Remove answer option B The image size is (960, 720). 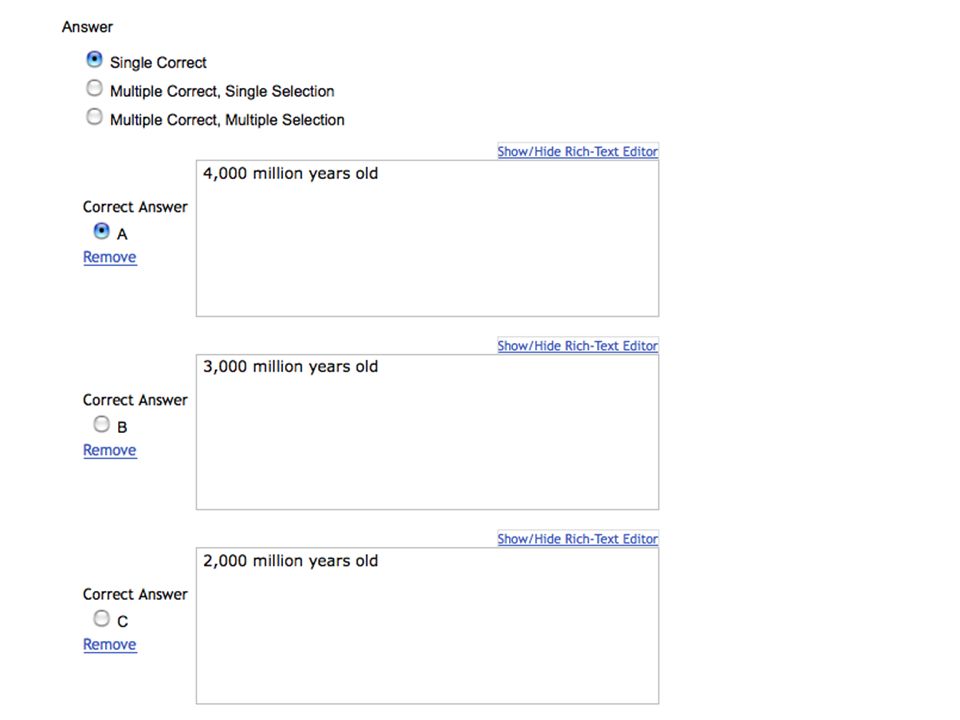click(x=110, y=450)
